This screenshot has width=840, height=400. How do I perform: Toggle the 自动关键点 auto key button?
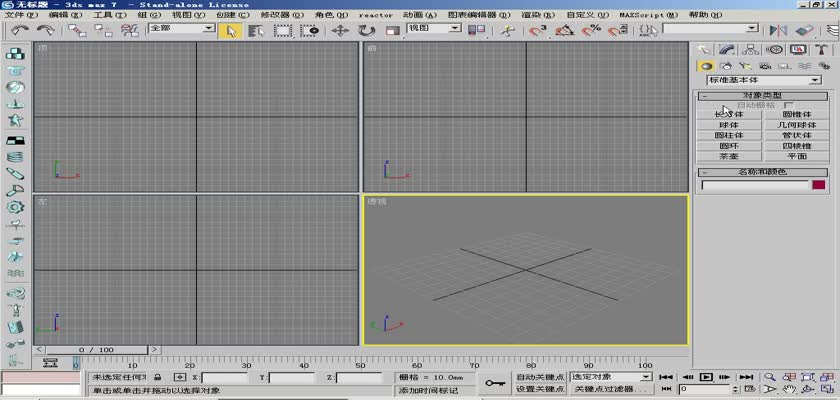click(541, 378)
